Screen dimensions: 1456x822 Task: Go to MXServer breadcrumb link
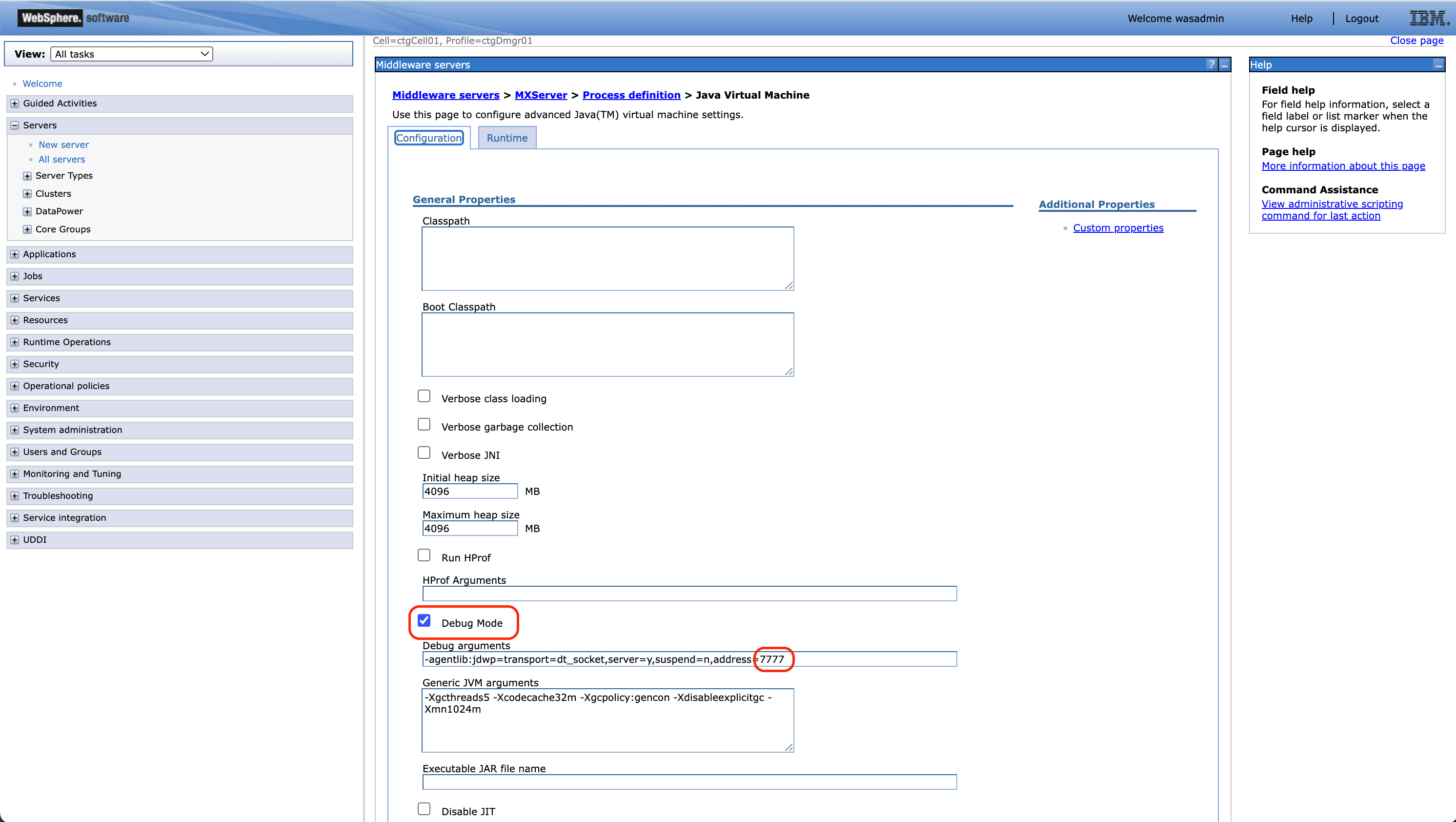[541, 95]
